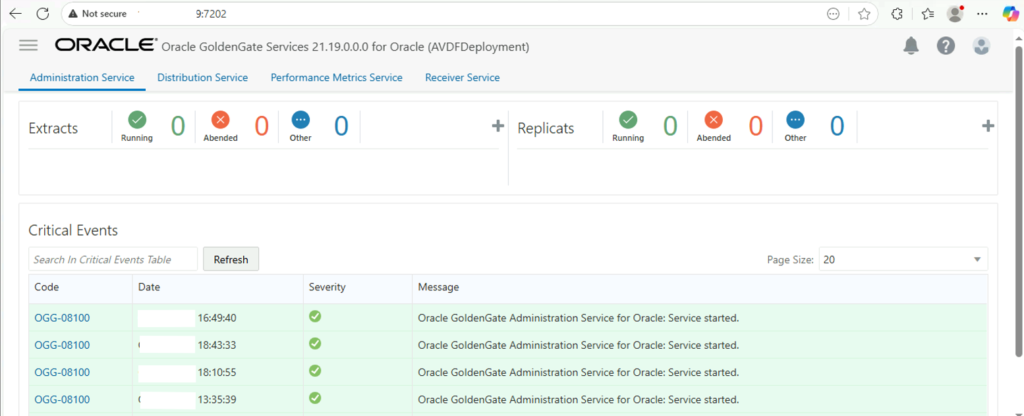Add a new Extract with plus icon
Image resolution: width=1024 pixels, height=416 pixels.
tap(498, 125)
